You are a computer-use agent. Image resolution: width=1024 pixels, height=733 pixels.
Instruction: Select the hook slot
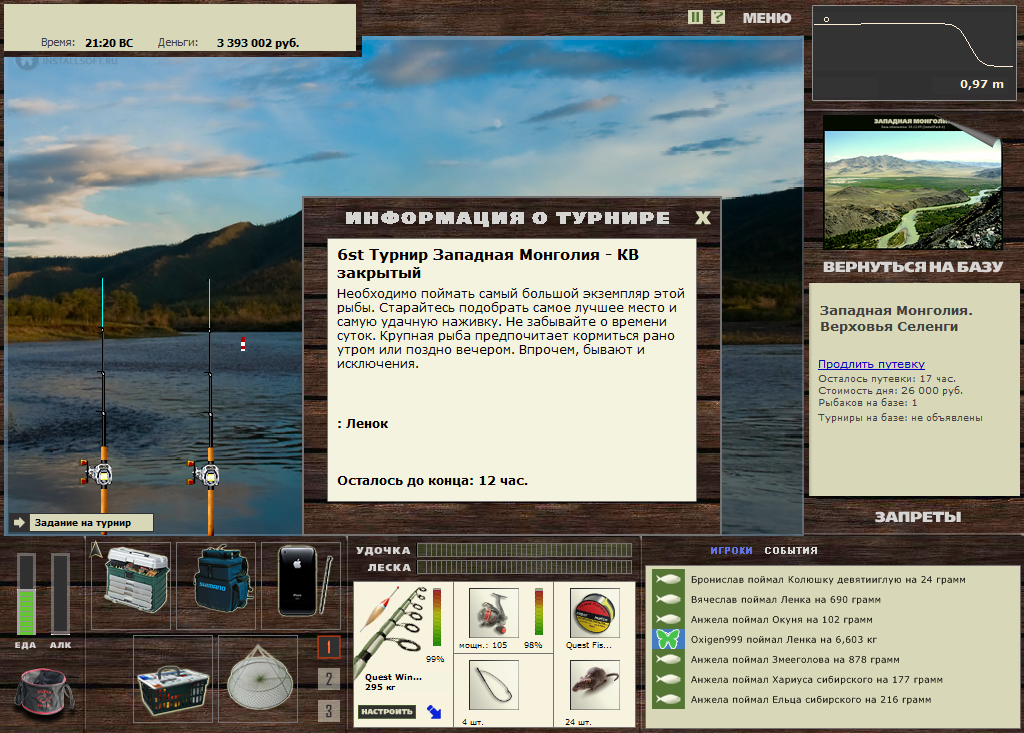click(x=494, y=685)
